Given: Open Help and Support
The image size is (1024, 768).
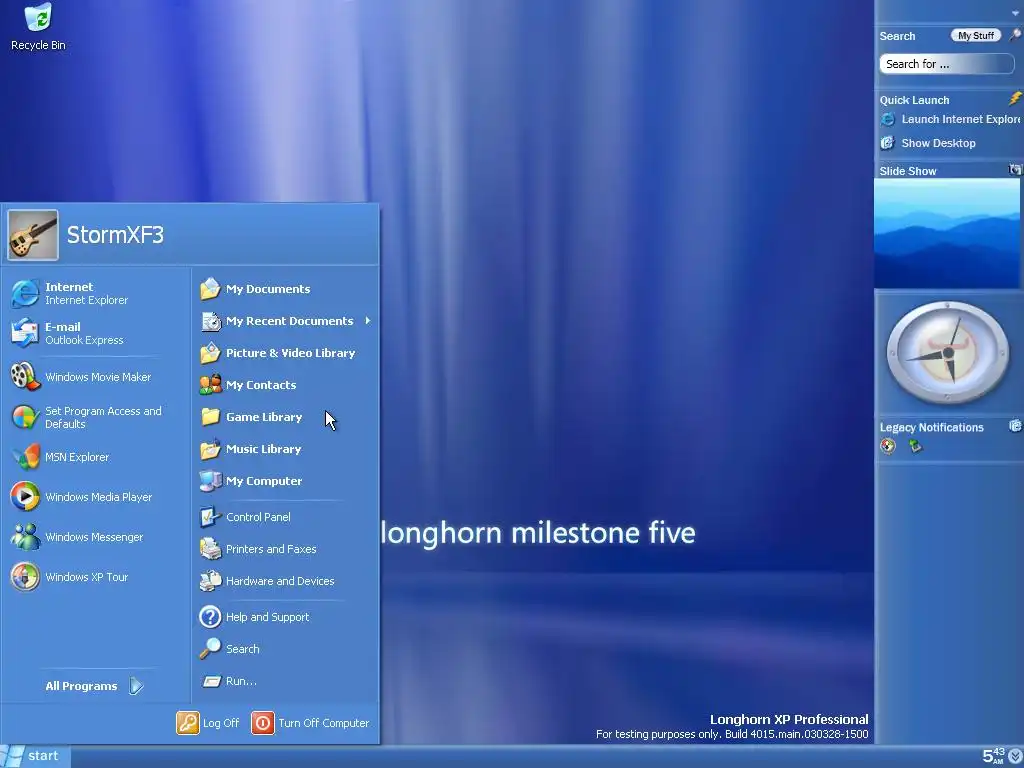Looking at the screenshot, I should click(255, 616).
